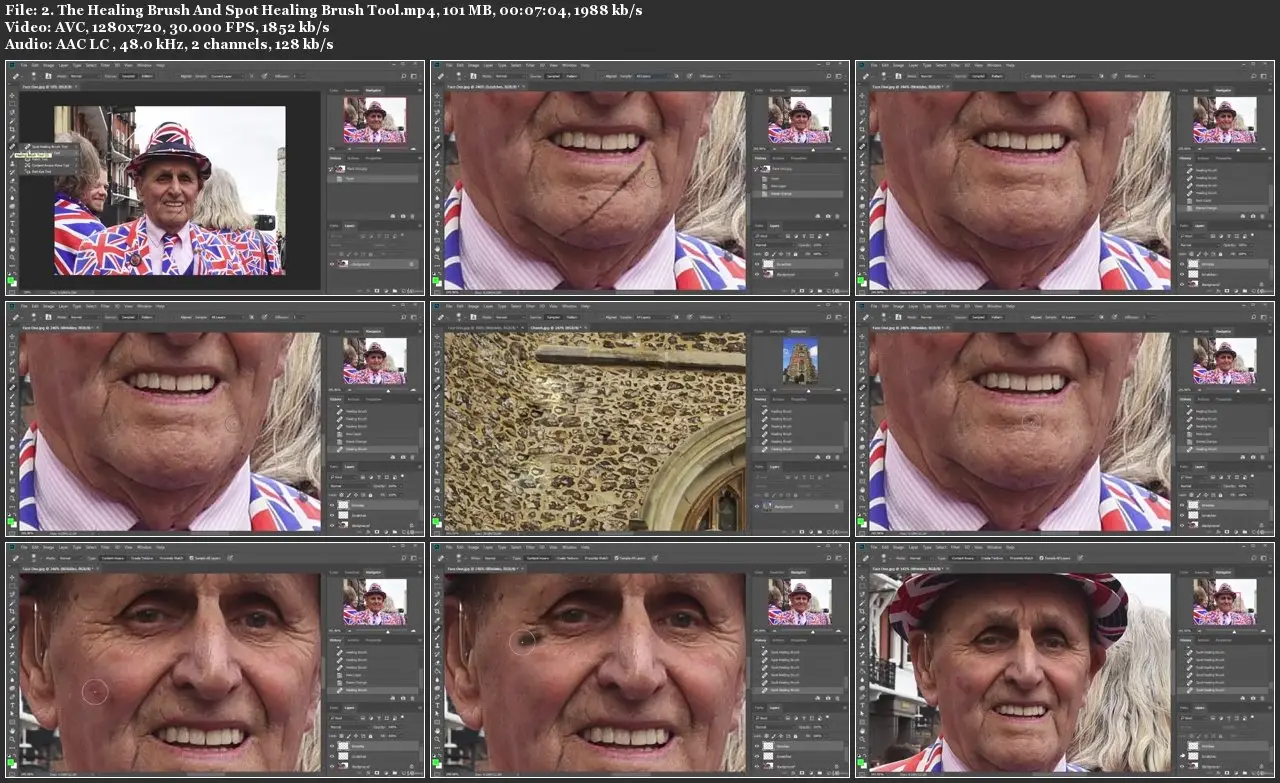The image size is (1280, 783).
Task: Click the Pattern source button in the tool-flyout frame
Action: 149,76
